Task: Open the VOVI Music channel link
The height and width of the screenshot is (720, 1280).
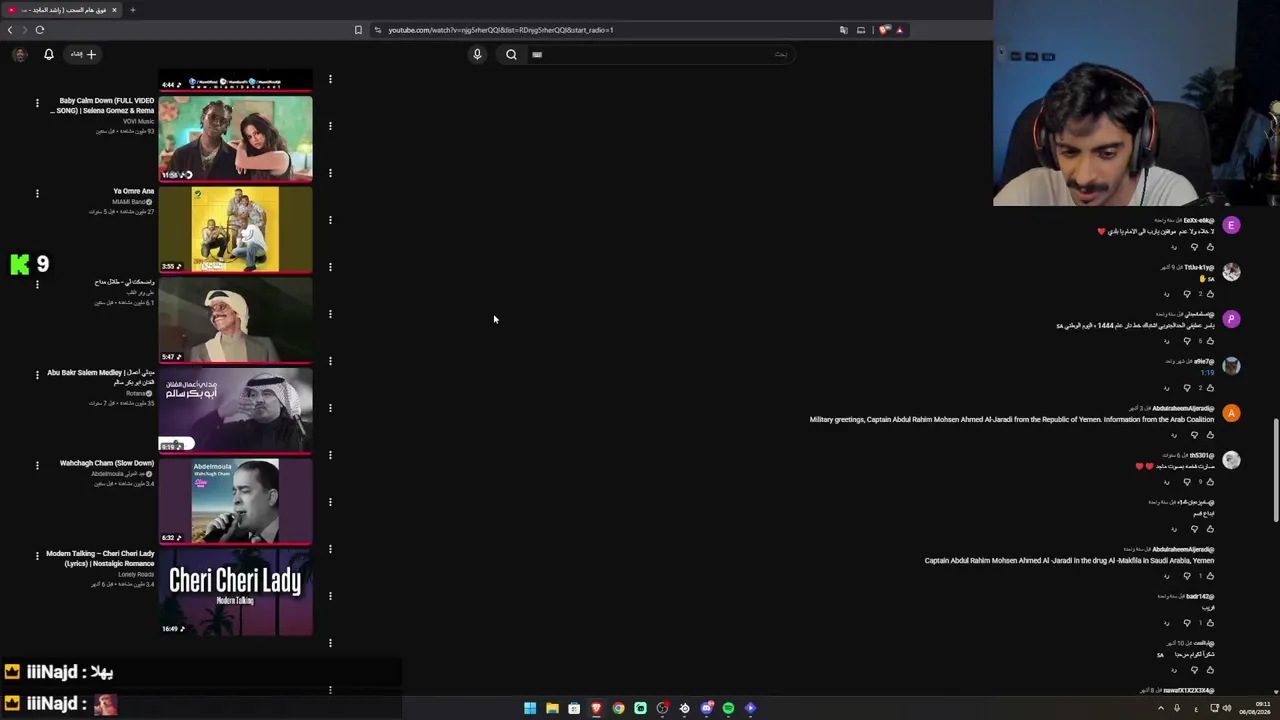Action: coord(139,121)
